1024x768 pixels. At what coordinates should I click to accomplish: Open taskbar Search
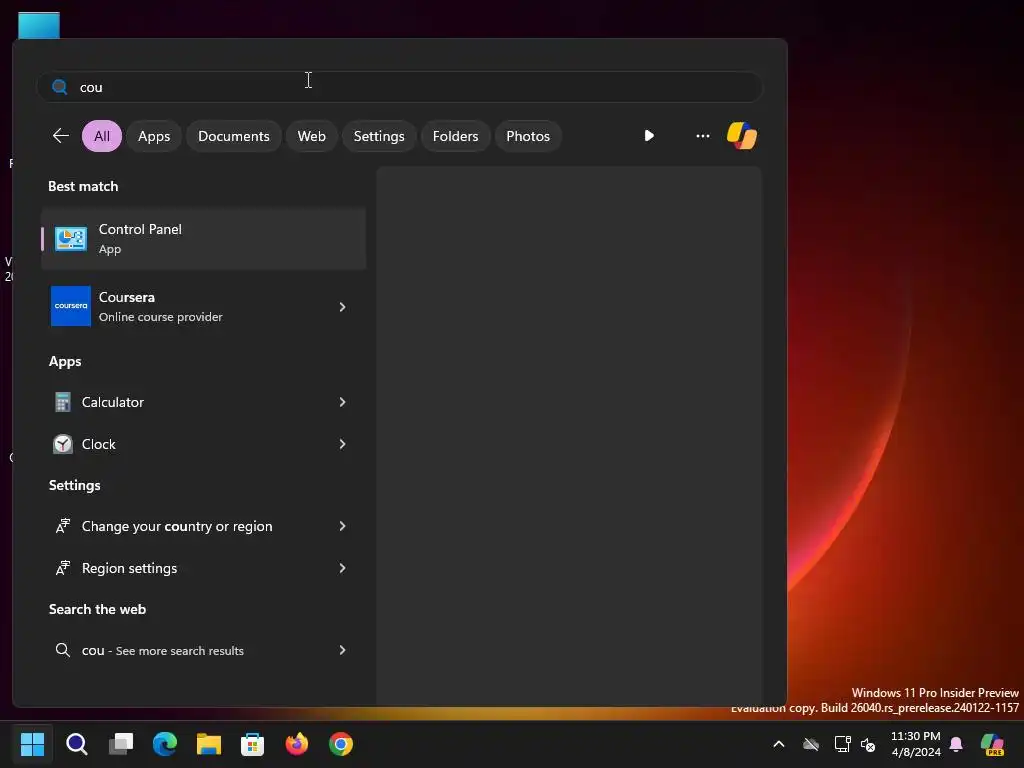[76, 744]
